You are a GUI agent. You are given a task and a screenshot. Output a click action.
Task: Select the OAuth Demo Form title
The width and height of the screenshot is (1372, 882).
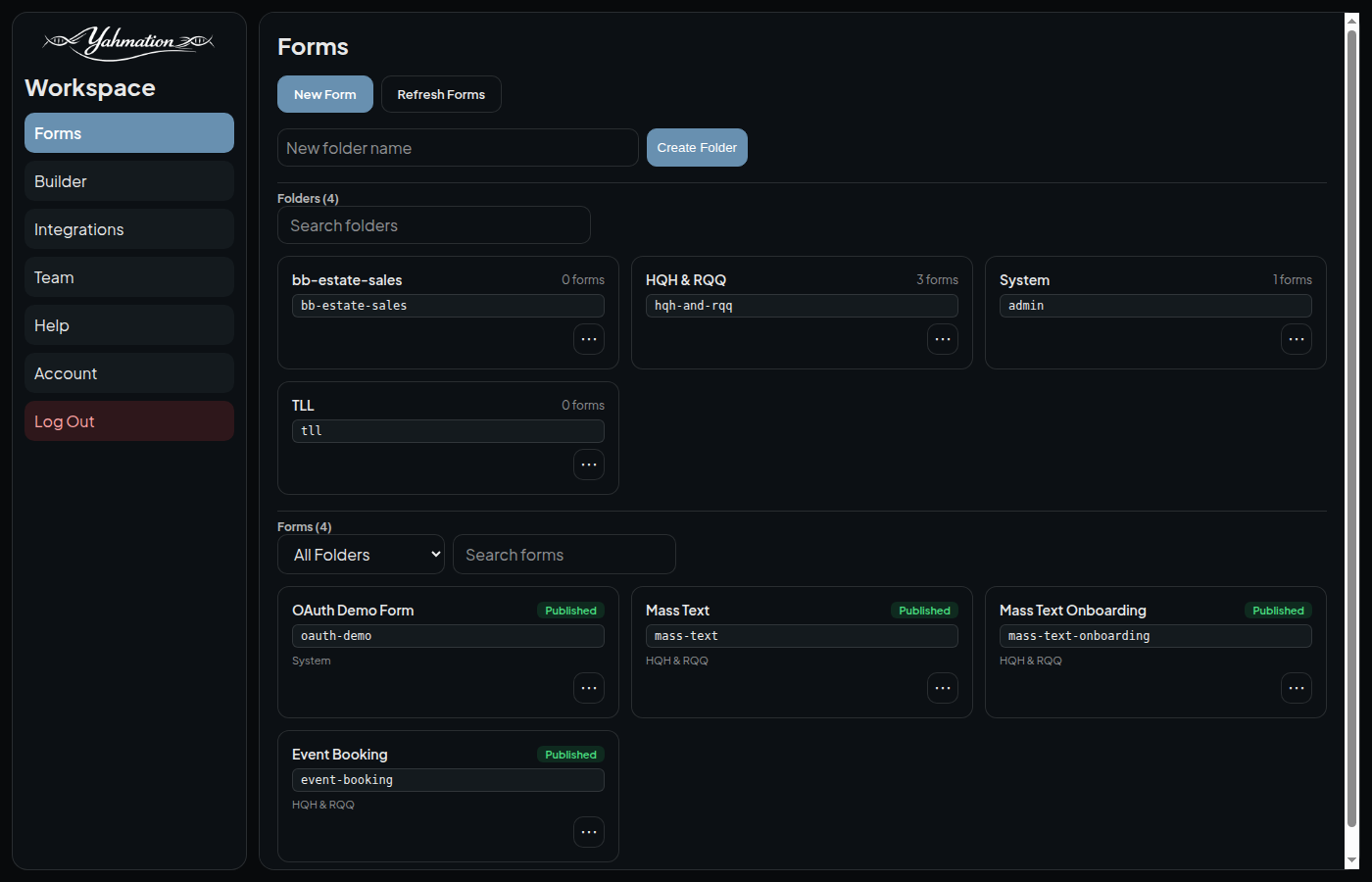(x=353, y=611)
